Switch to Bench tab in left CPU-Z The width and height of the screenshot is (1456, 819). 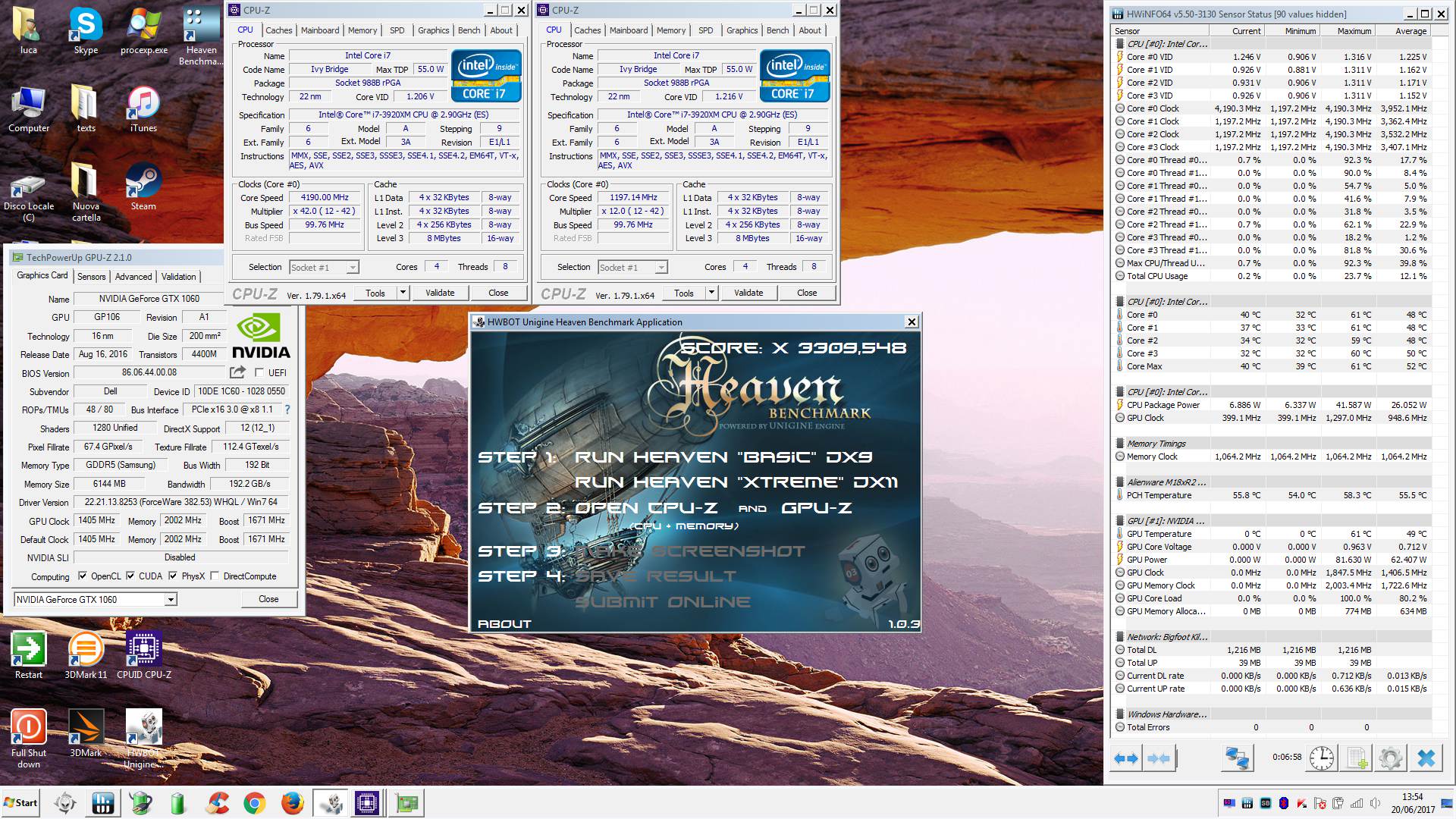tap(469, 30)
